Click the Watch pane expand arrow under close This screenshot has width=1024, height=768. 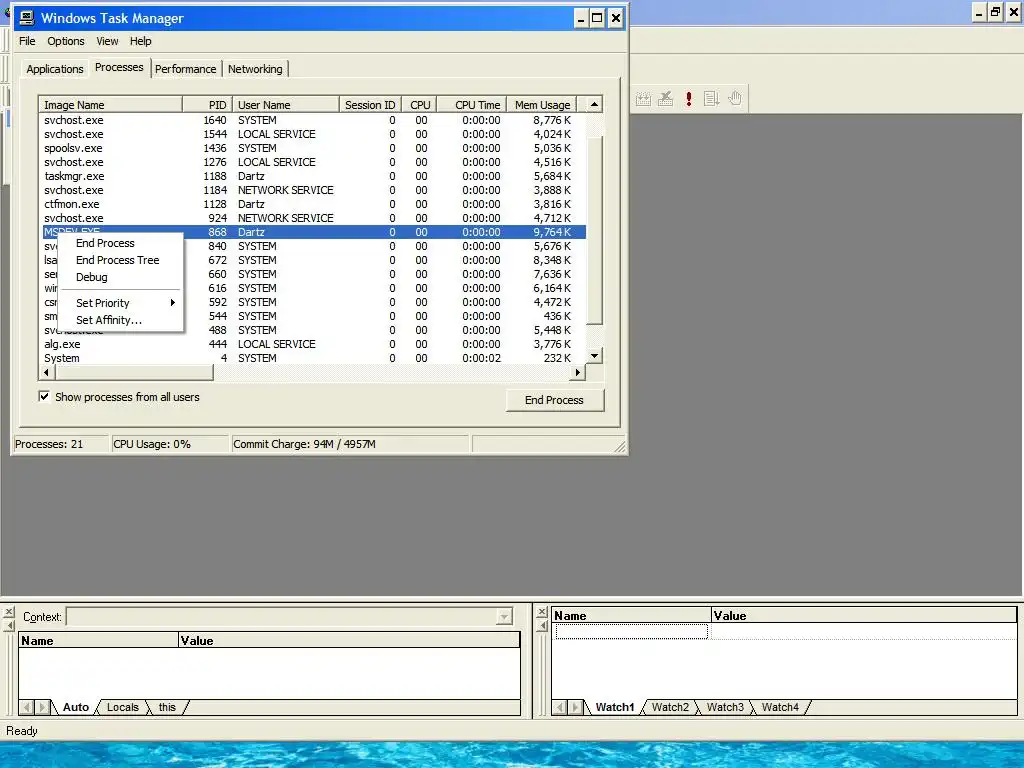click(541, 626)
